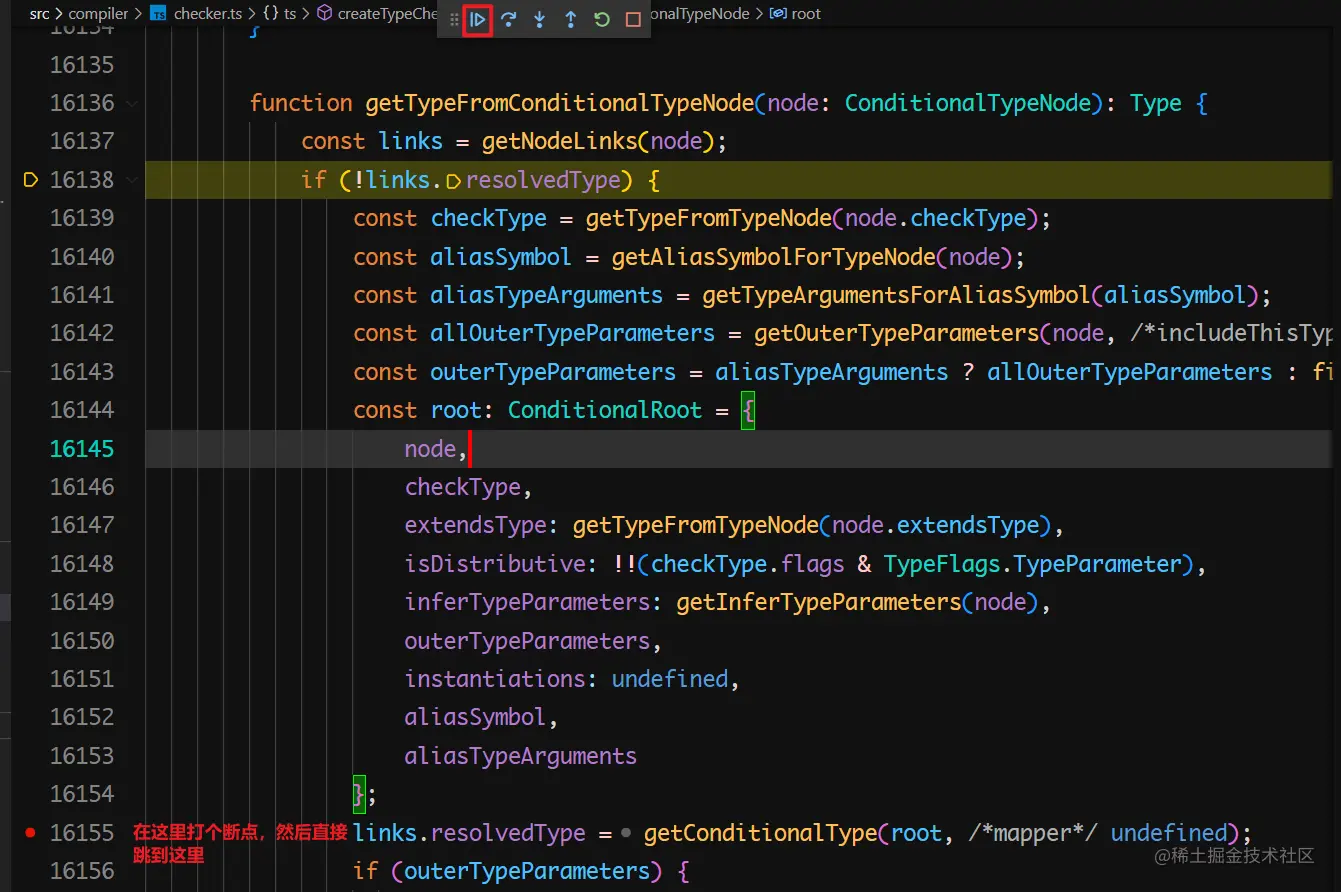Select line number 16140
The height and width of the screenshot is (892, 1341).
coord(82,257)
